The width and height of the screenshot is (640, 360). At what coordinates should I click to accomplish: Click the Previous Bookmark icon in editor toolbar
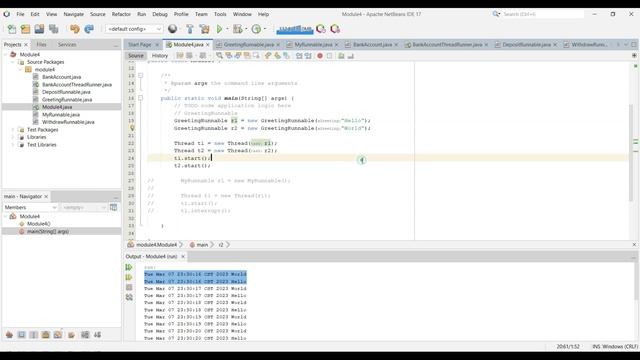click(x=268, y=56)
